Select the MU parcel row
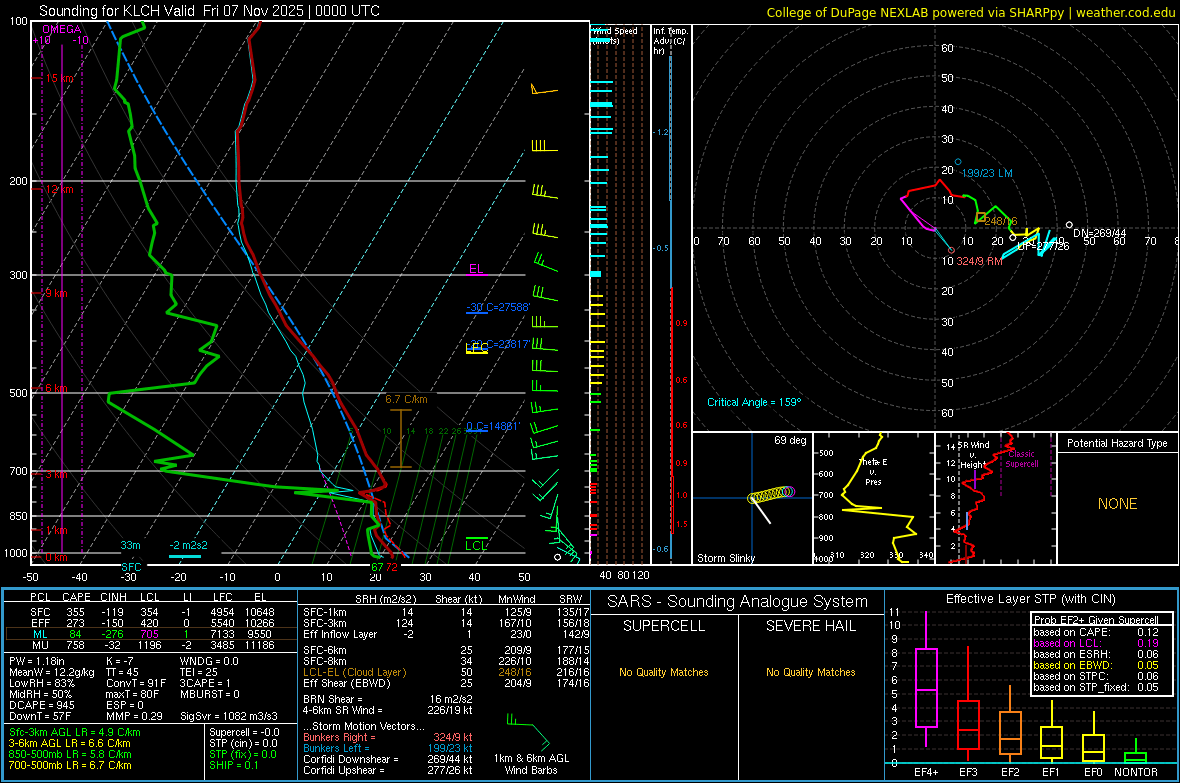The height and width of the screenshot is (783, 1180). (x=151, y=644)
